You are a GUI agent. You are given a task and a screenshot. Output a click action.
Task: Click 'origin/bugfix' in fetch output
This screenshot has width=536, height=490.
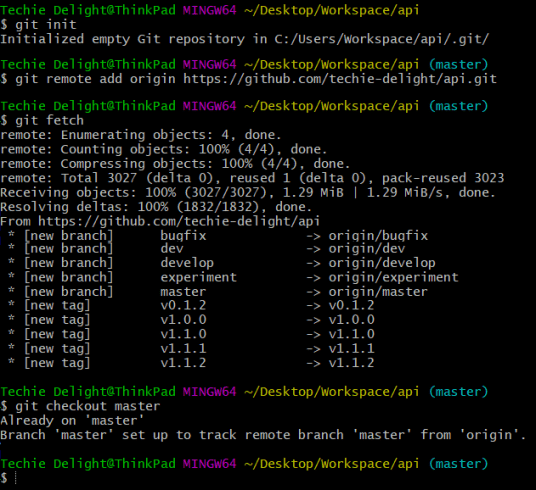click(x=378, y=236)
